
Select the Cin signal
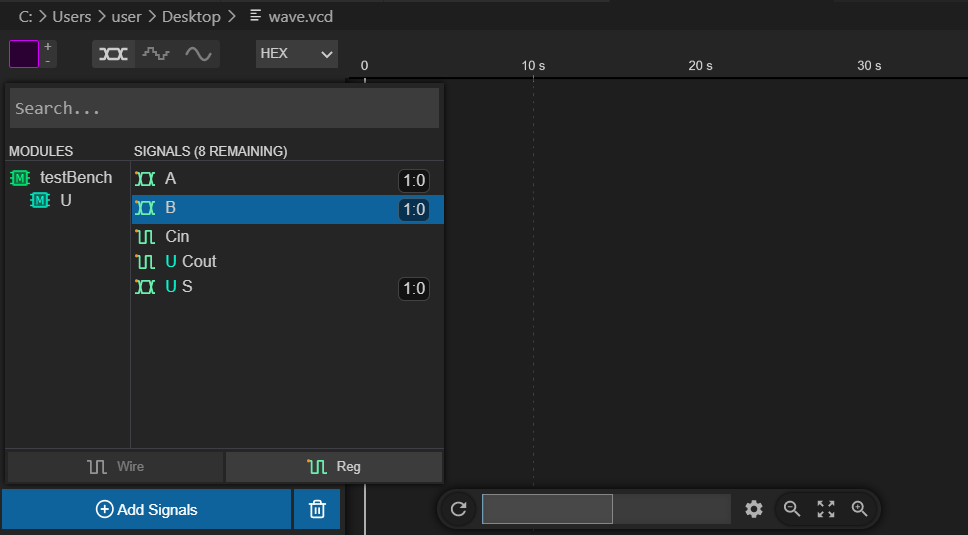click(x=288, y=236)
